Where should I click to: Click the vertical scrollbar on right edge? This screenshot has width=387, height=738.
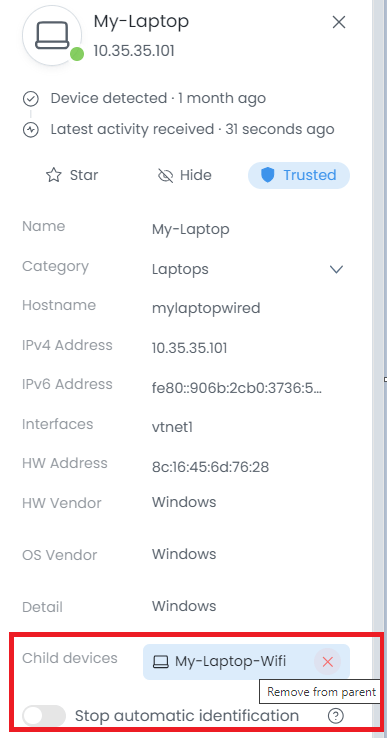pos(379,369)
